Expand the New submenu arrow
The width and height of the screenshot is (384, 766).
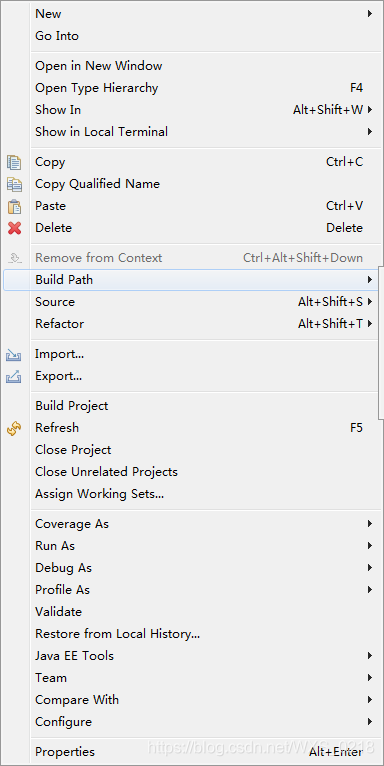pyautogui.click(x=370, y=14)
